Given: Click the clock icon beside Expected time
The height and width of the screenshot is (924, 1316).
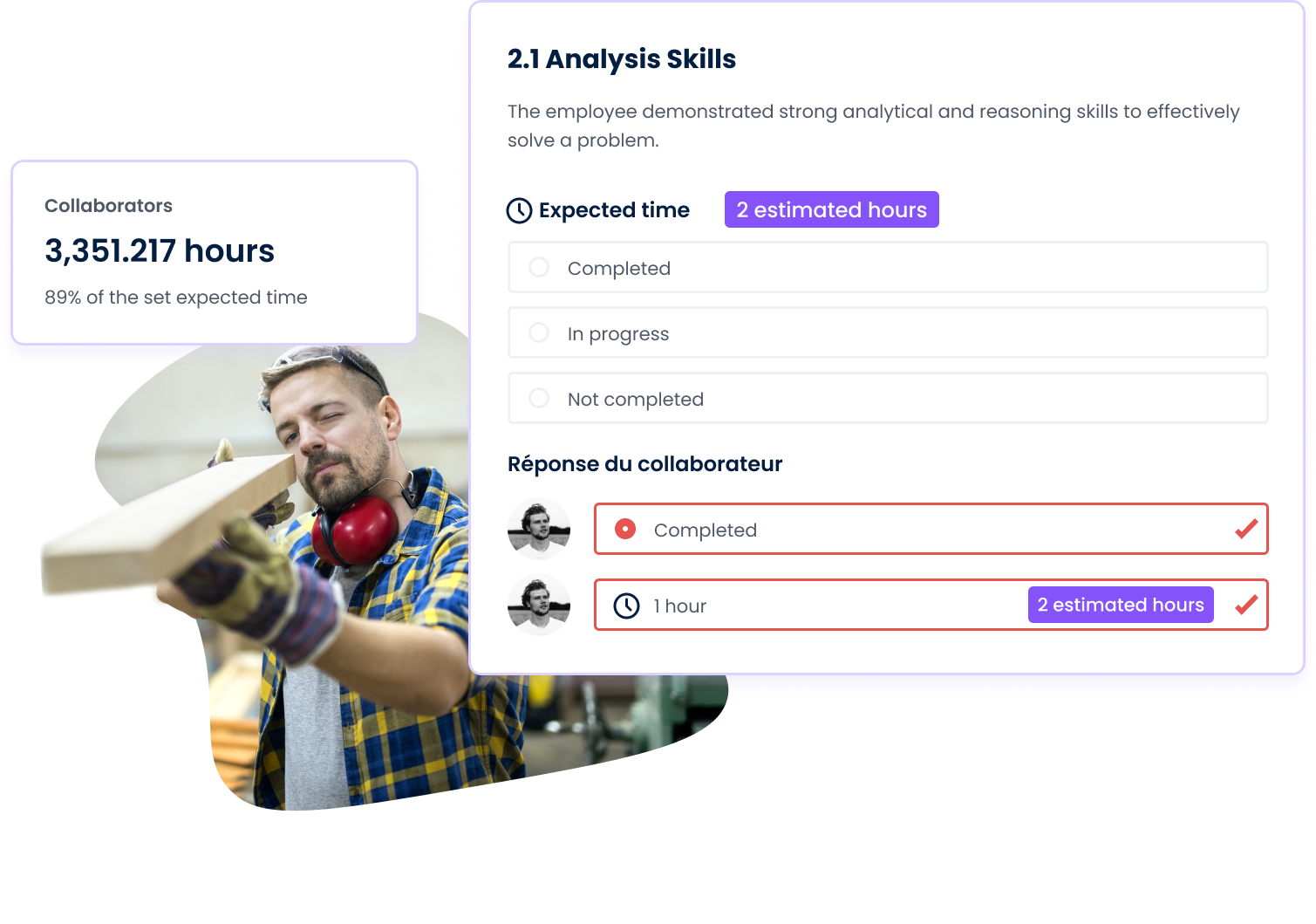Looking at the screenshot, I should coord(520,210).
